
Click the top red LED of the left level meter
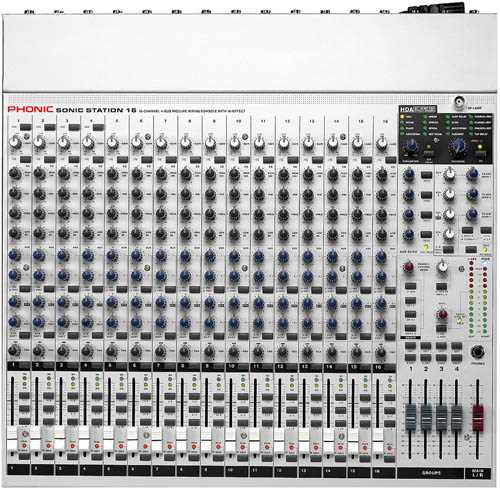pyautogui.click(x=472, y=263)
